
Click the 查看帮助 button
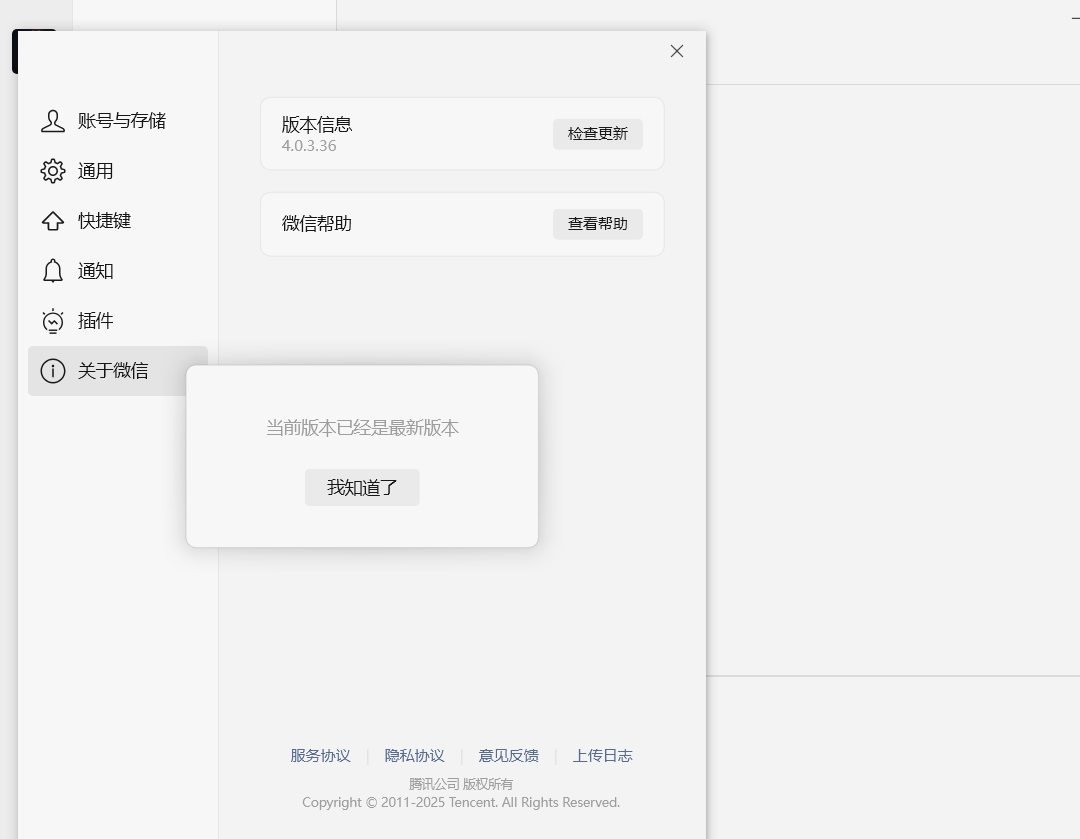(598, 224)
